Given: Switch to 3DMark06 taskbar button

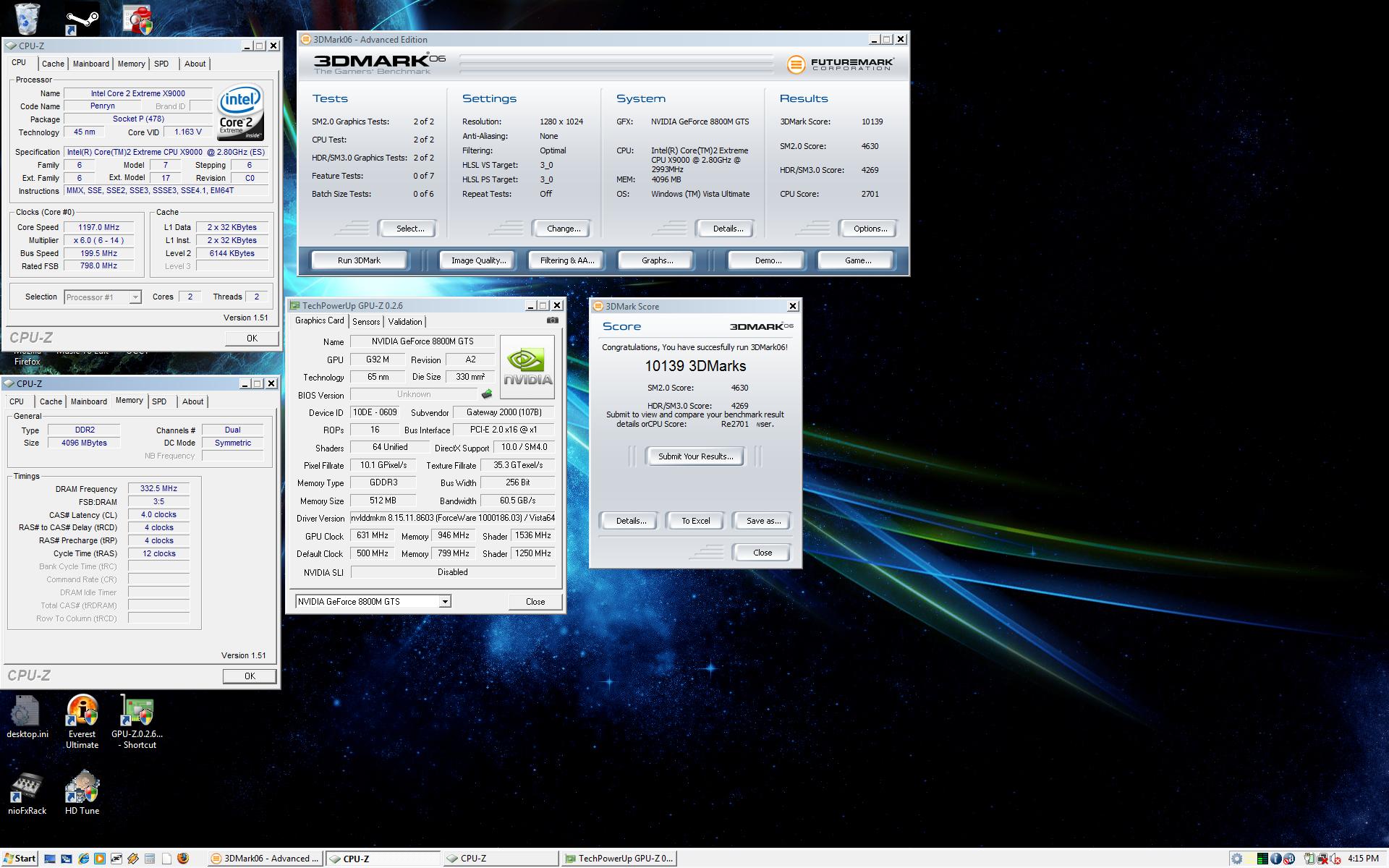Looking at the screenshot, I should click(x=266, y=859).
